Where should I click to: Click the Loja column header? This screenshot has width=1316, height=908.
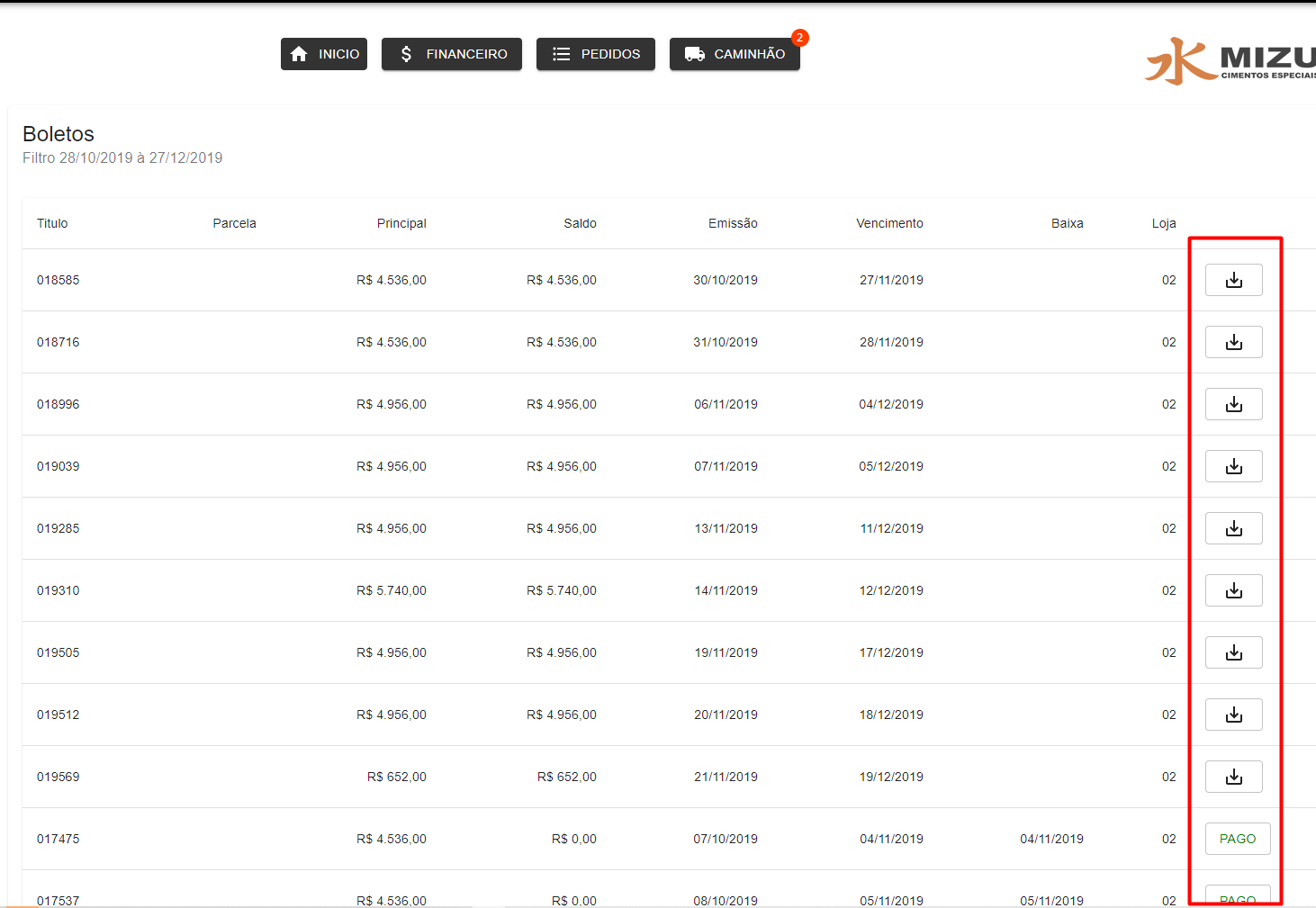coord(1164,223)
